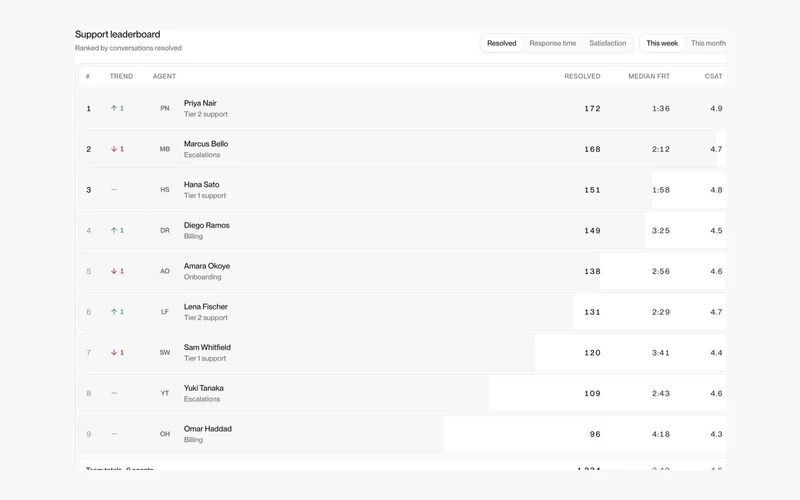The width and height of the screenshot is (800, 500).
Task: Click Yuki Tanaka's YT avatar
Action: 164,393
